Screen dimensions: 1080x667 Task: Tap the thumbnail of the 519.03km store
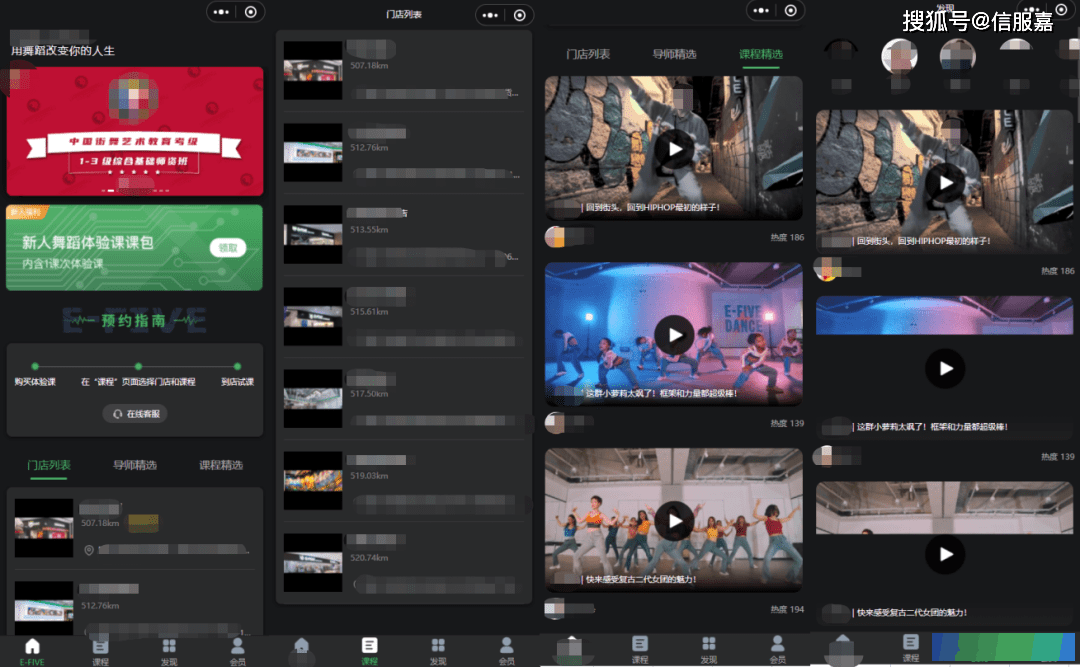[x=313, y=480]
